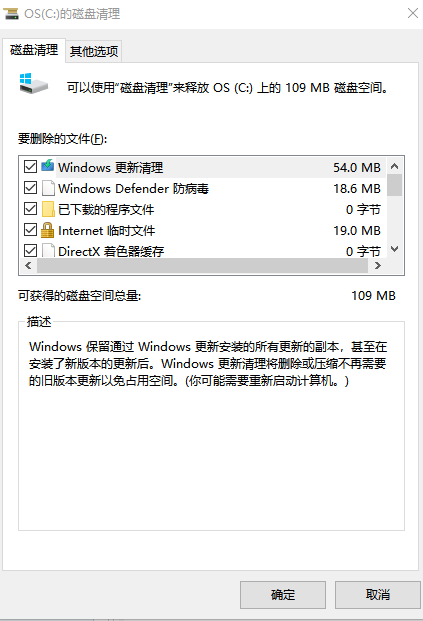Click the disk cleanup title bar icon
The width and height of the screenshot is (423, 621).
(x=11, y=13)
